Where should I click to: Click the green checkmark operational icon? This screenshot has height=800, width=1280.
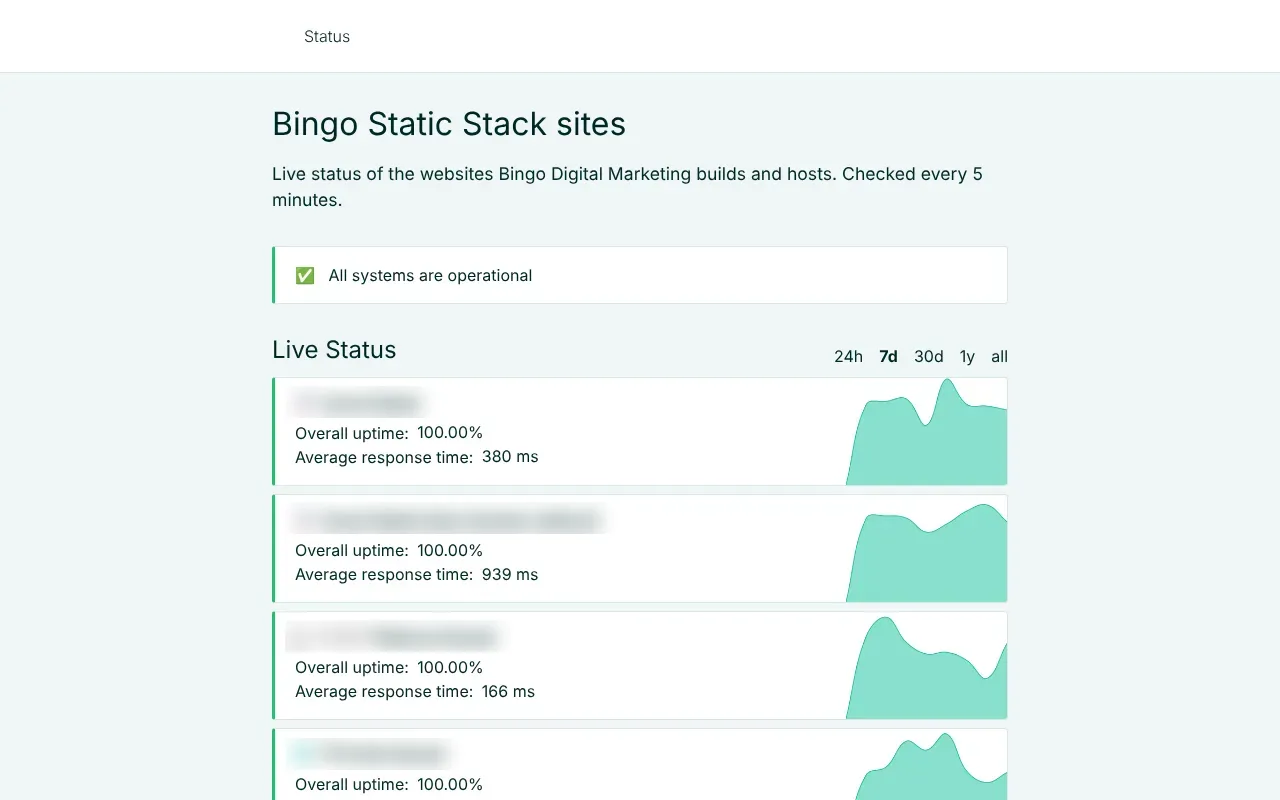[305, 275]
